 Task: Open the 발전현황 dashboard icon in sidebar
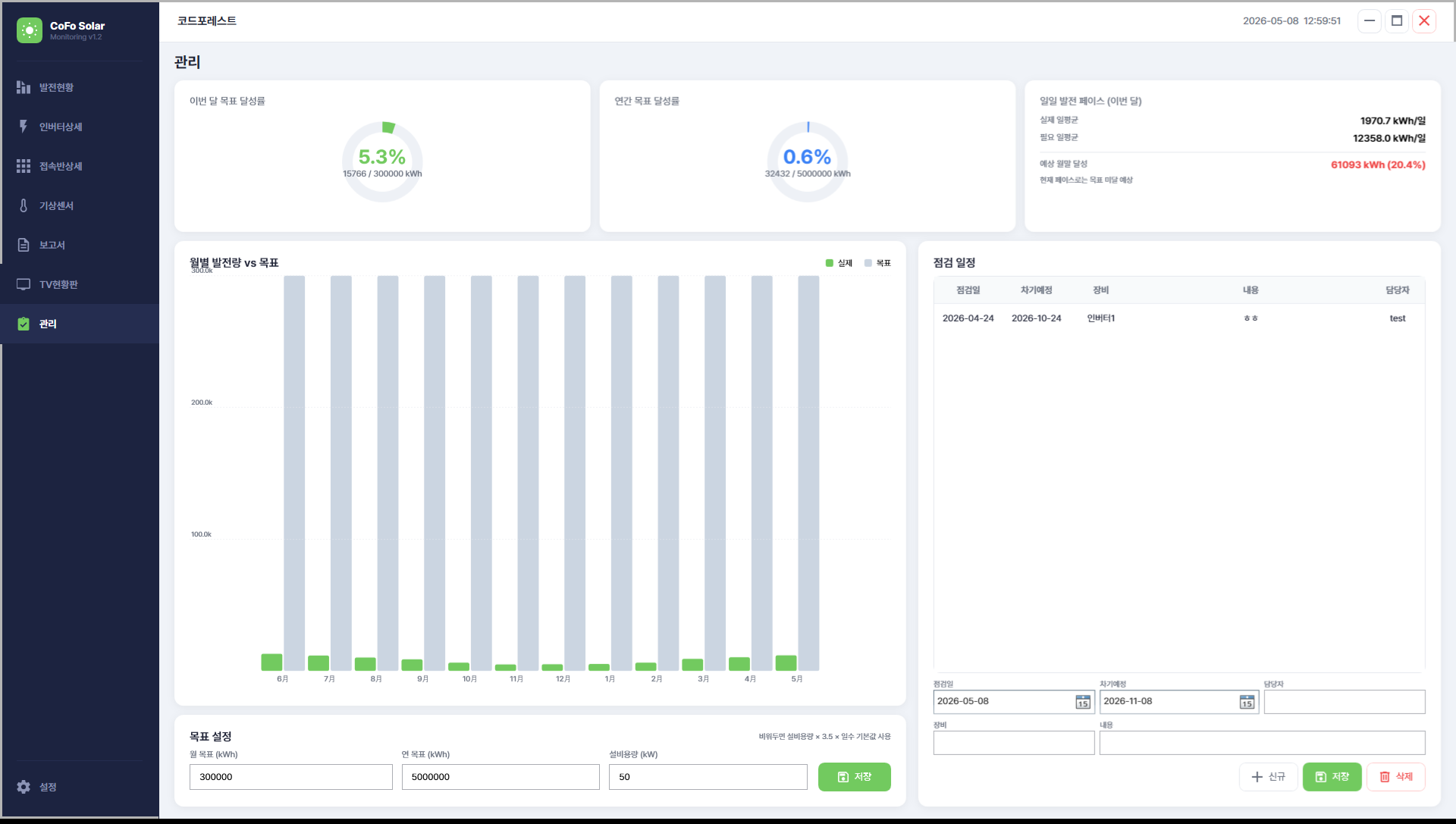click(24, 87)
